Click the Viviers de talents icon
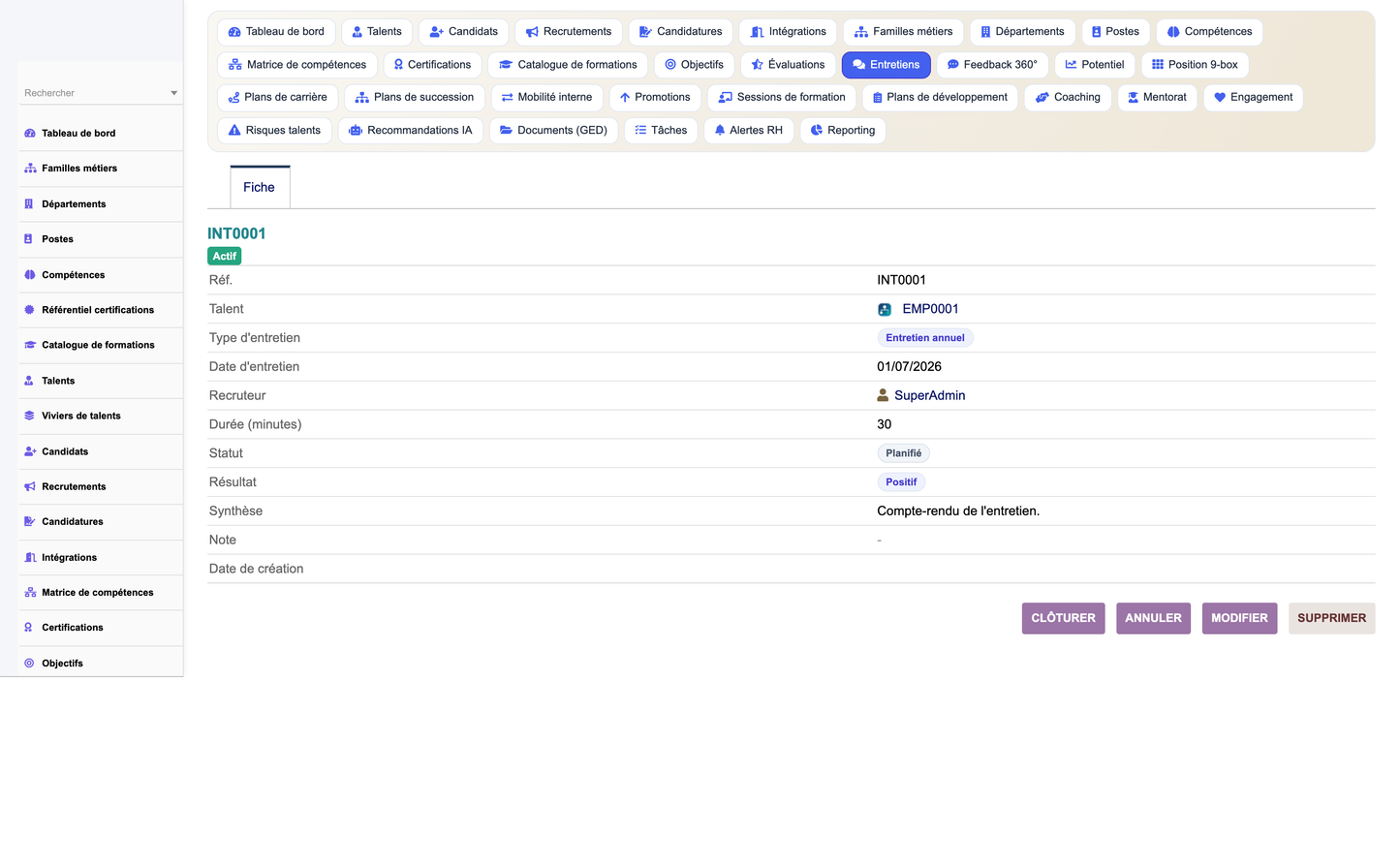 coord(29,417)
